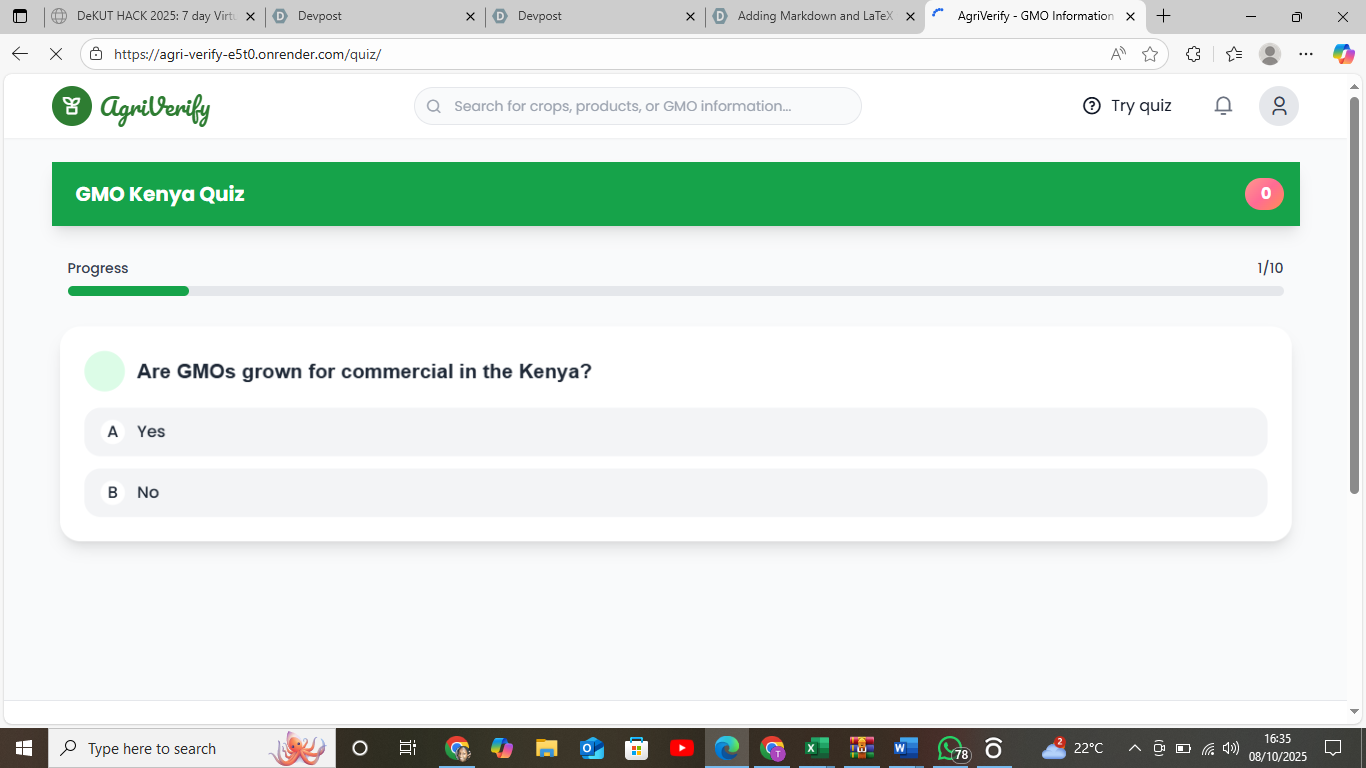1366x768 pixels.
Task: Switch to the first Devpost tab
Action: tap(375, 16)
